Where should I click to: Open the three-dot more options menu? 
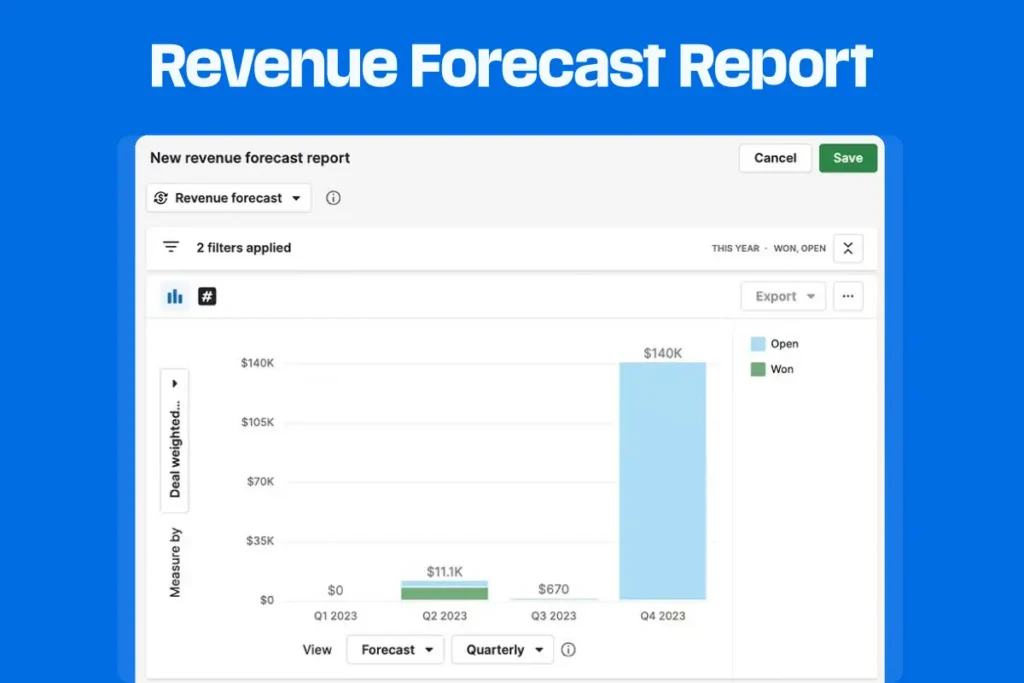[x=848, y=296]
